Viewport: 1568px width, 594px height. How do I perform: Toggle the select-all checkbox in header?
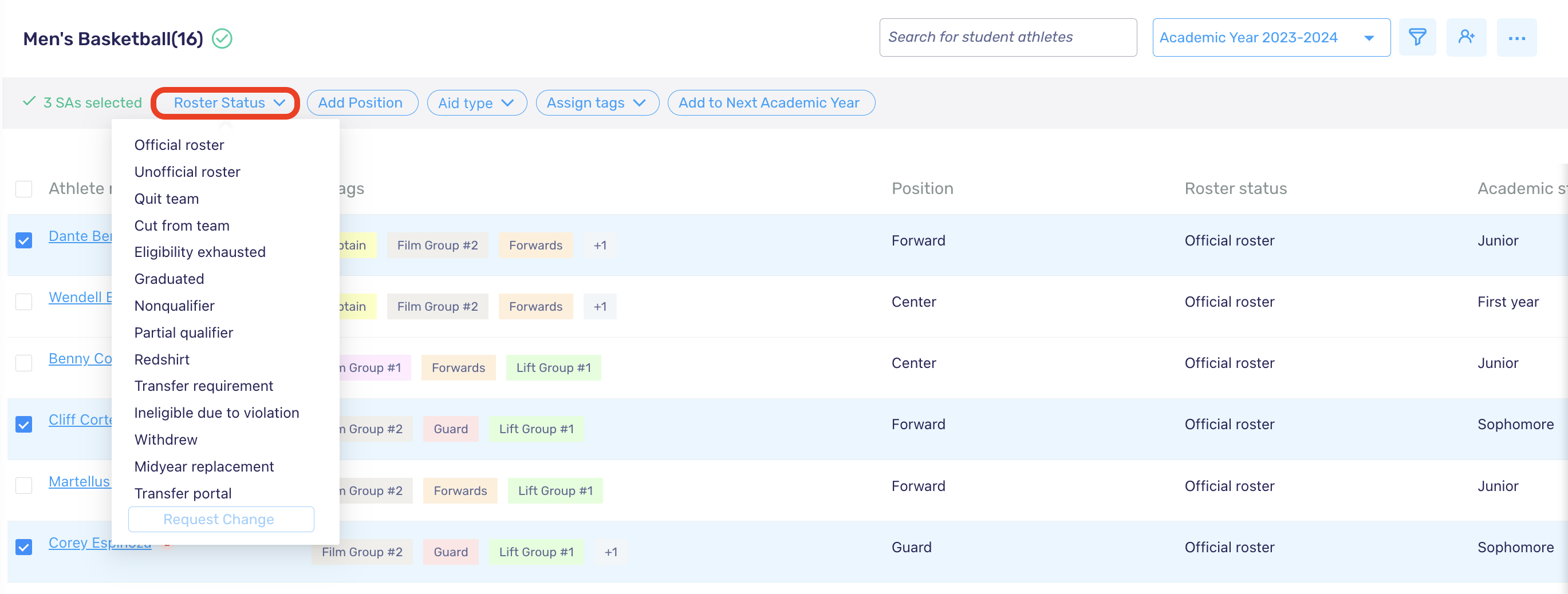point(23,189)
